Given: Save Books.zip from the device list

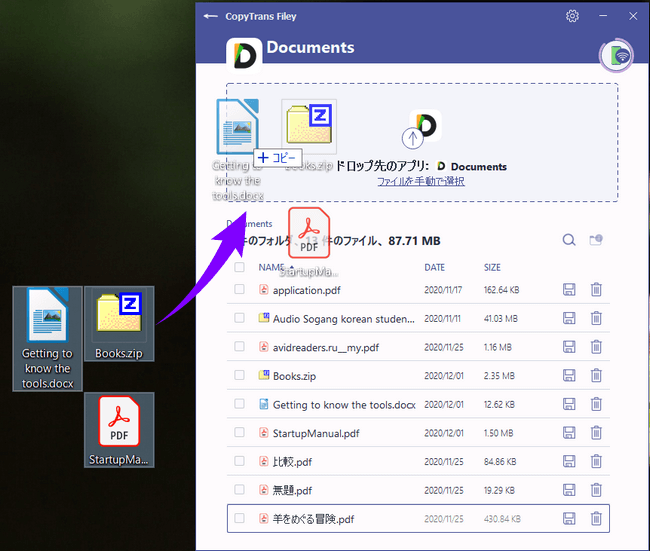Looking at the screenshot, I should [x=569, y=375].
